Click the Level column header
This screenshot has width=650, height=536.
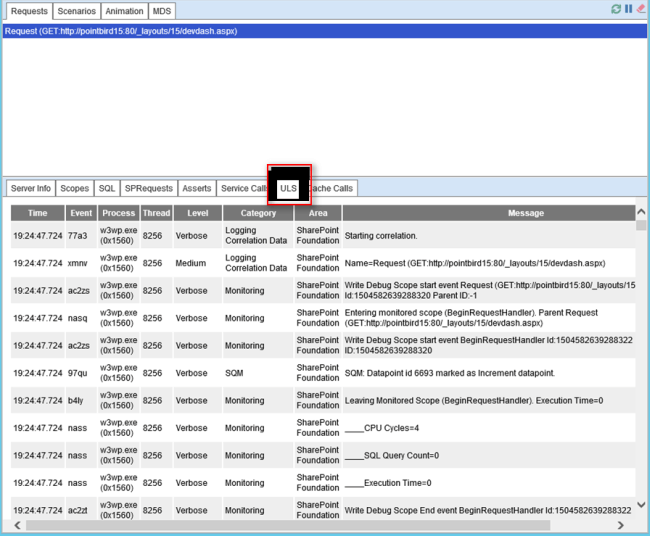(x=198, y=213)
